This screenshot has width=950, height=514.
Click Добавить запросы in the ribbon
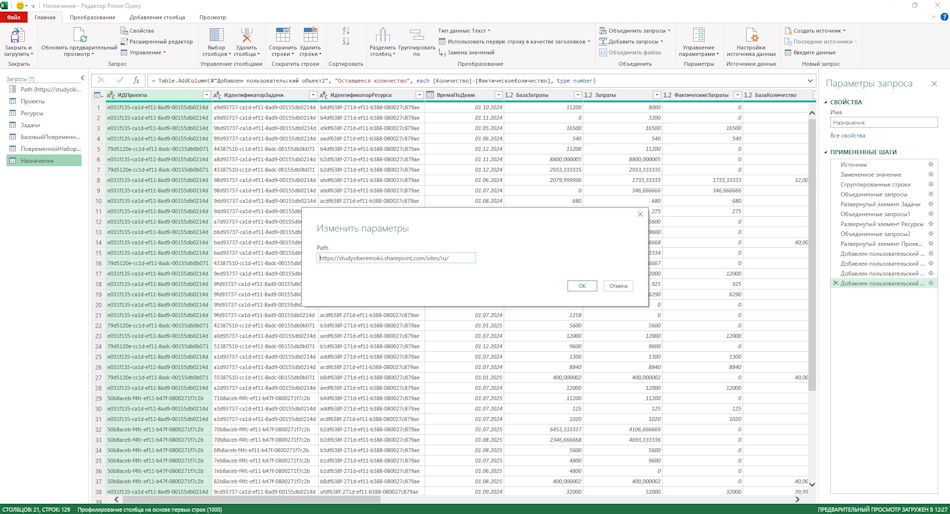pyautogui.click(x=631, y=42)
